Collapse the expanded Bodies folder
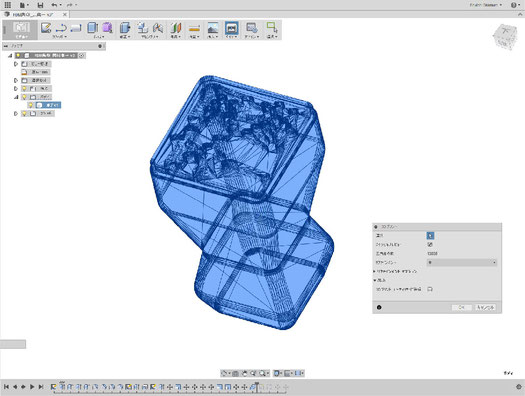The height and width of the screenshot is (396, 525). coord(16,97)
